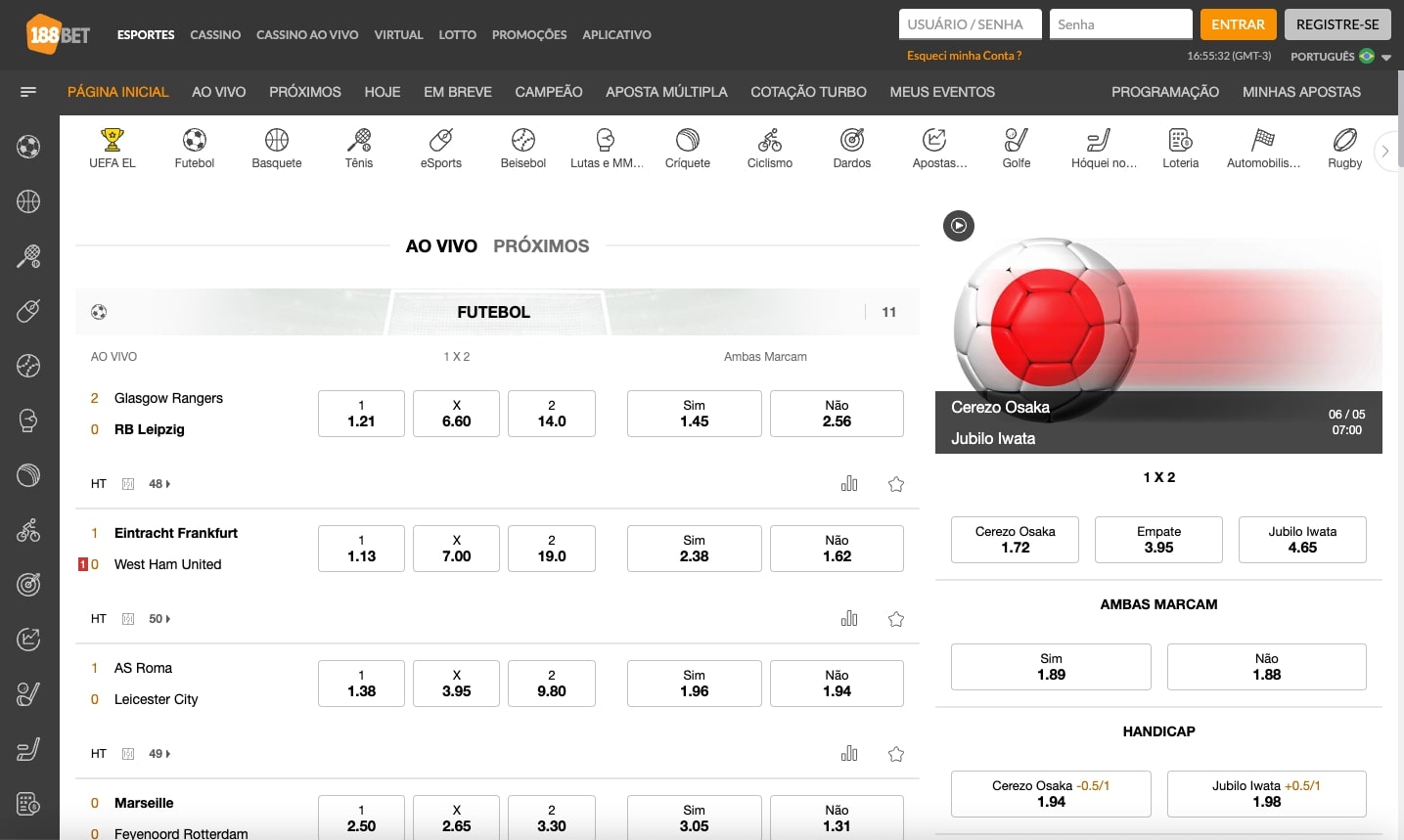
Task: Follow the Esqueci minha Conta link
Action: 964,56
